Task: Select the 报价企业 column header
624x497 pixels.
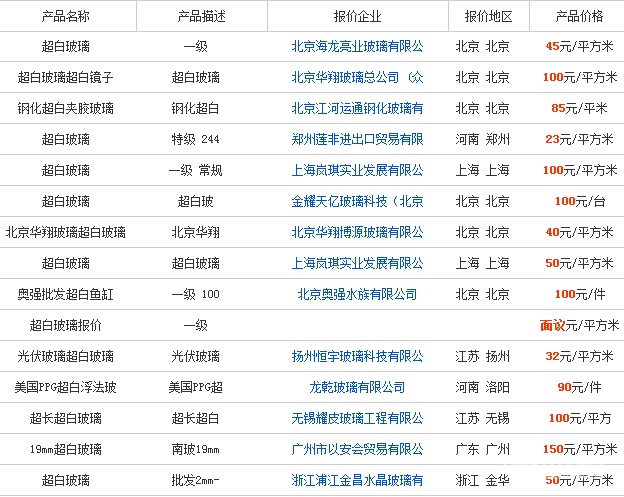Action: coord(357,16)
